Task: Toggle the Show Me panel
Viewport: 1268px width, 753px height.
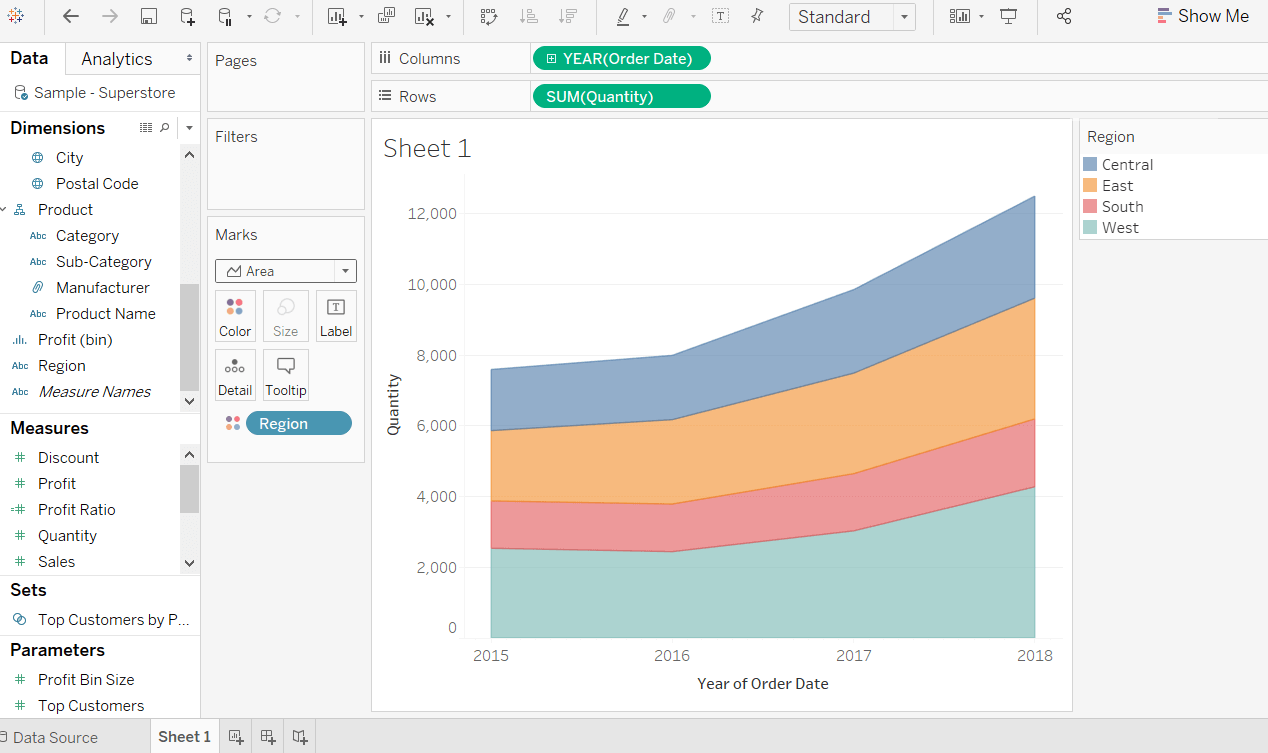Action: [1203, 16]
